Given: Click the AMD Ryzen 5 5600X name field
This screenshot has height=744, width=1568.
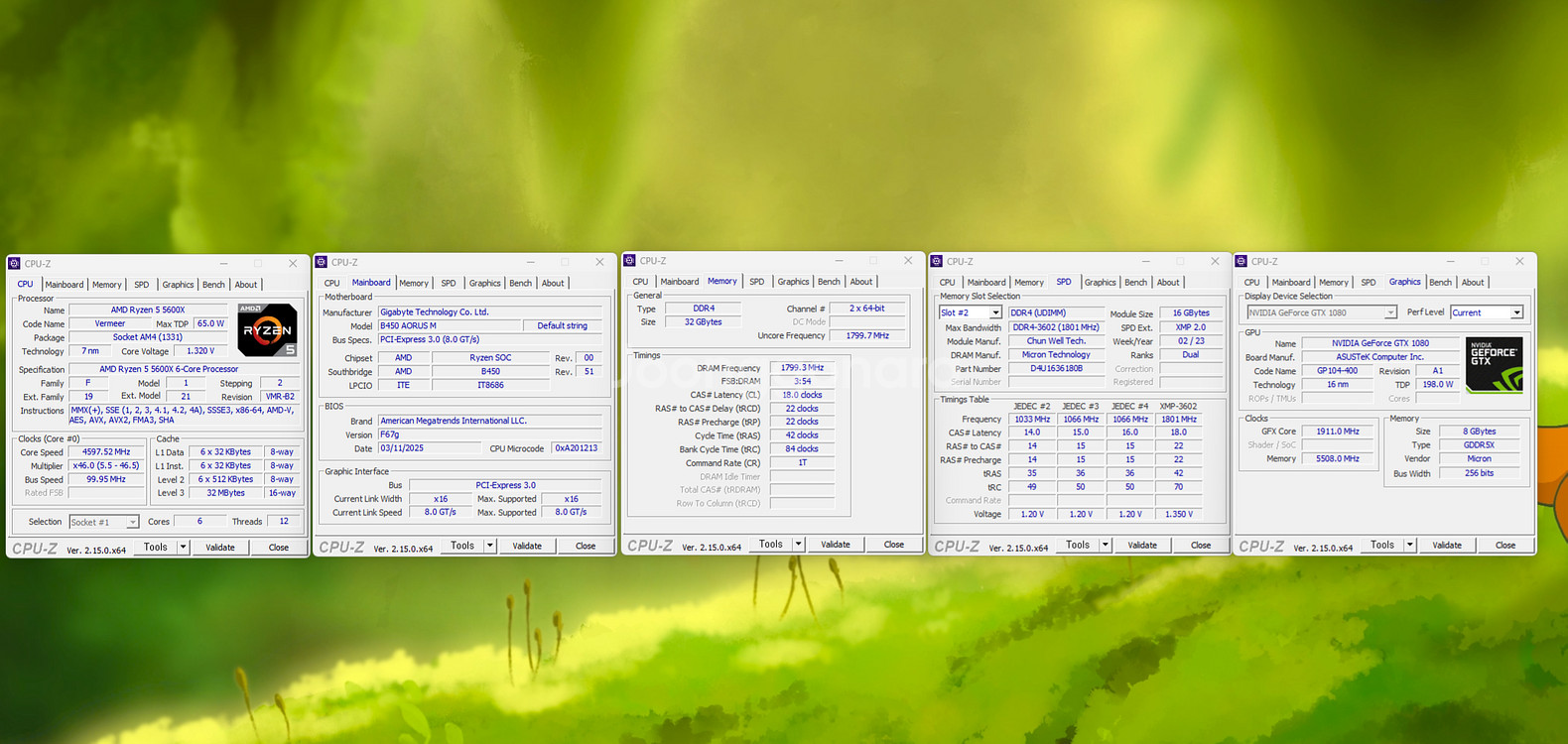Looking at the screenshot, I should point(148,310).
